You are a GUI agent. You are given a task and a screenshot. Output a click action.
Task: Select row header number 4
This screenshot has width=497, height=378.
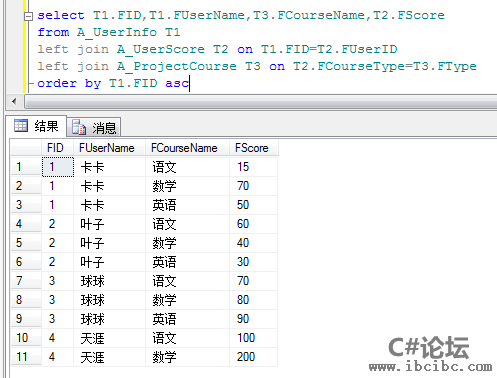point(26,224)
